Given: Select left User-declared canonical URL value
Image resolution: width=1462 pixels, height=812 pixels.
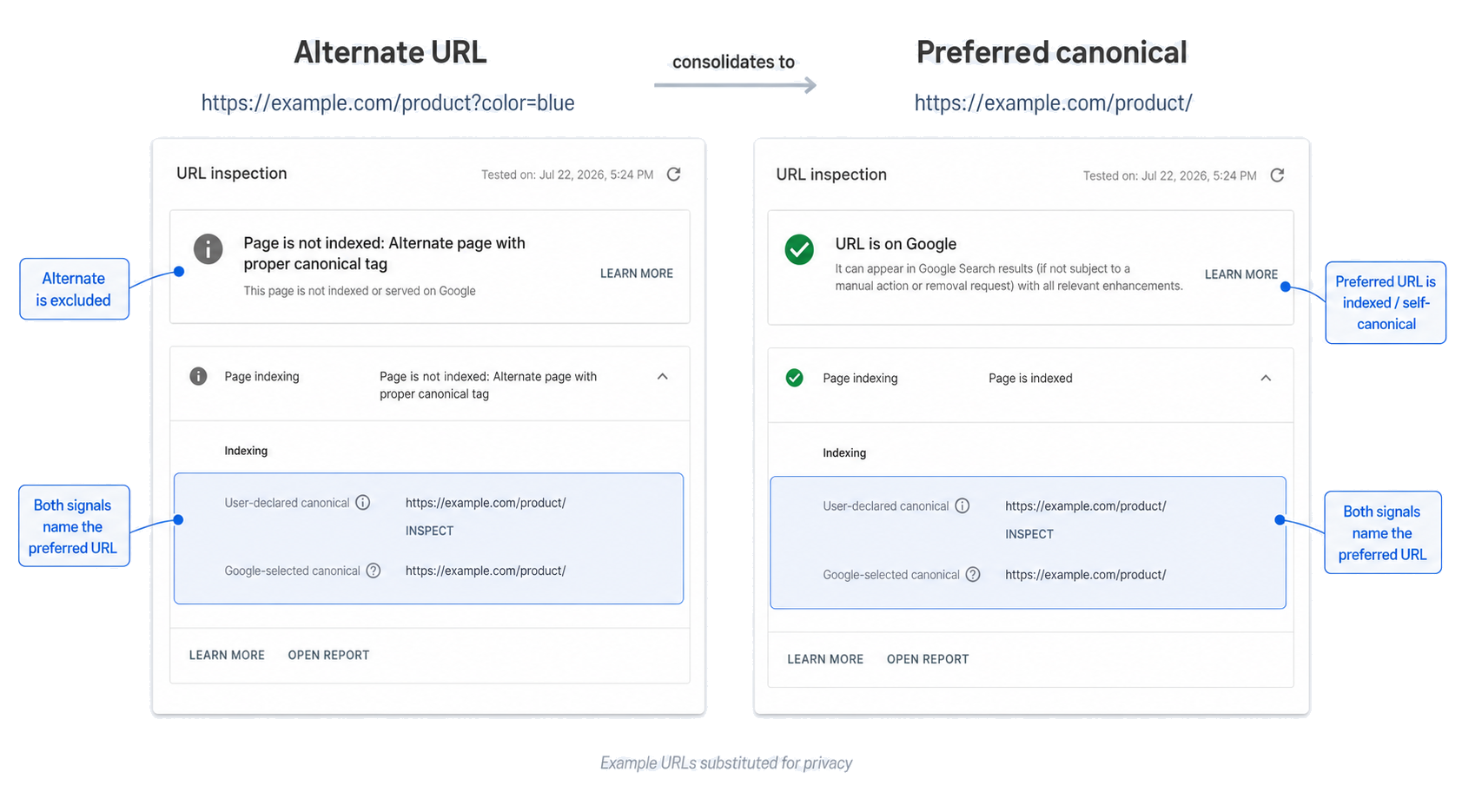Looking at the screenshot, I should click(x=486, y=503).
